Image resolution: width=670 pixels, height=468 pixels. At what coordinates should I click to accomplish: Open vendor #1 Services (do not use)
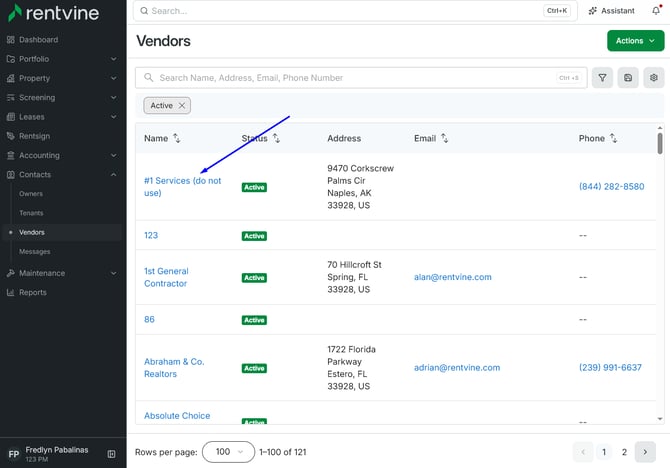pos(182,187)
